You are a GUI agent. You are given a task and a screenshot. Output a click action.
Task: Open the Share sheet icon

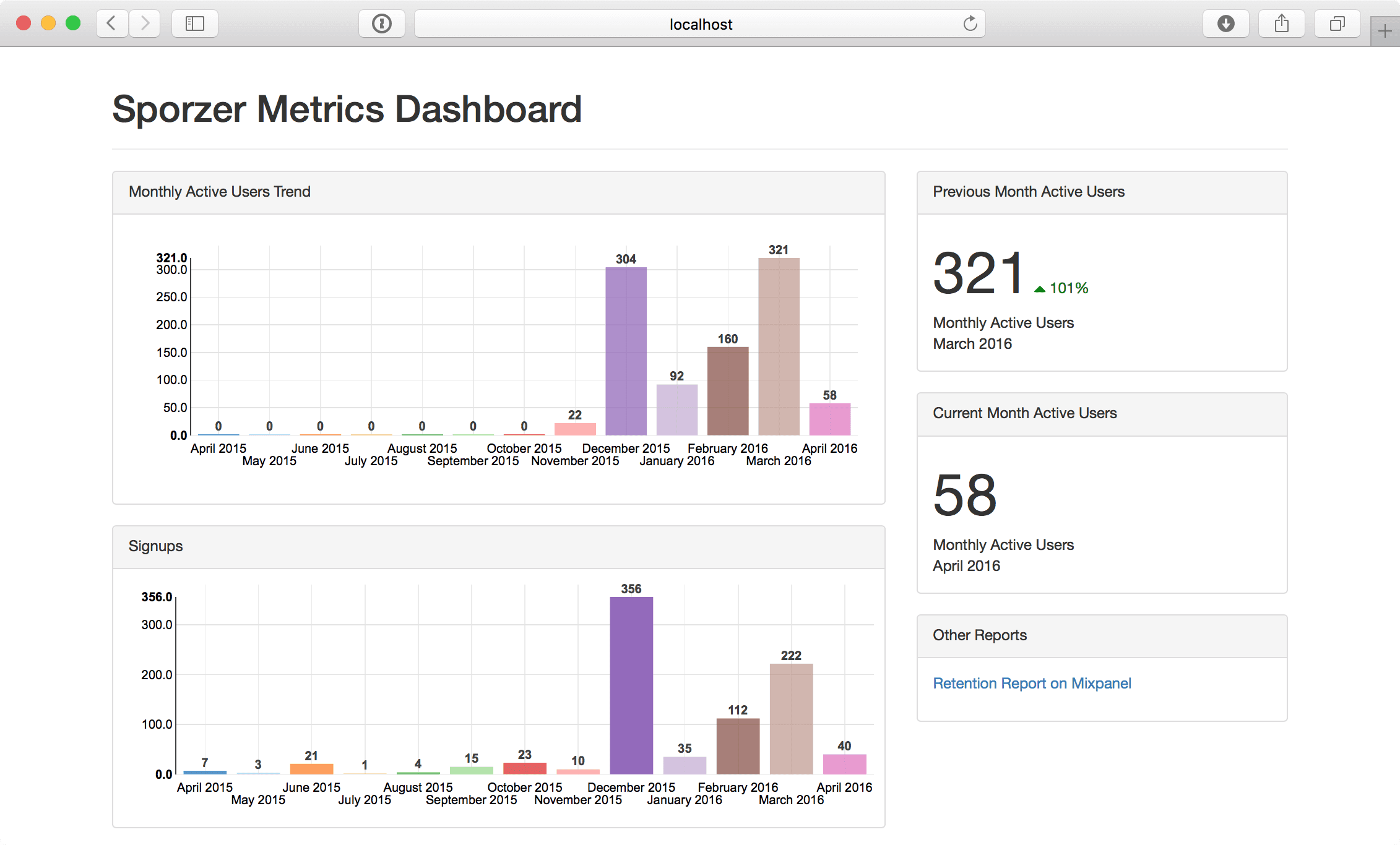(1281, 24)
